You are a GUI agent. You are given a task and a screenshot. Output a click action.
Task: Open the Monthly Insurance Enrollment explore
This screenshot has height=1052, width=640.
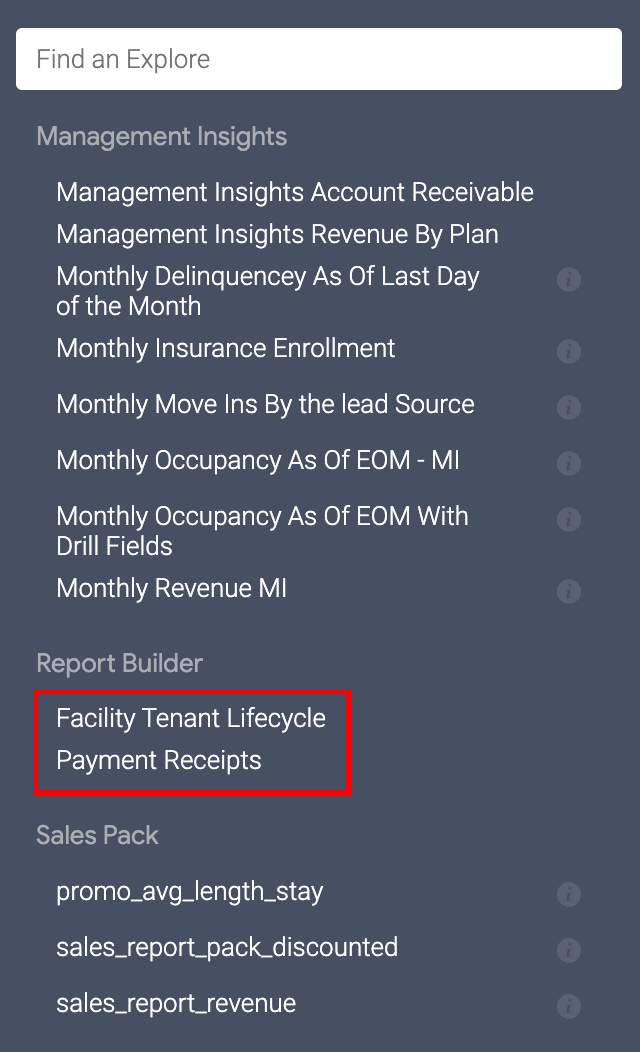pyautogui.click(x=226, y=348)
